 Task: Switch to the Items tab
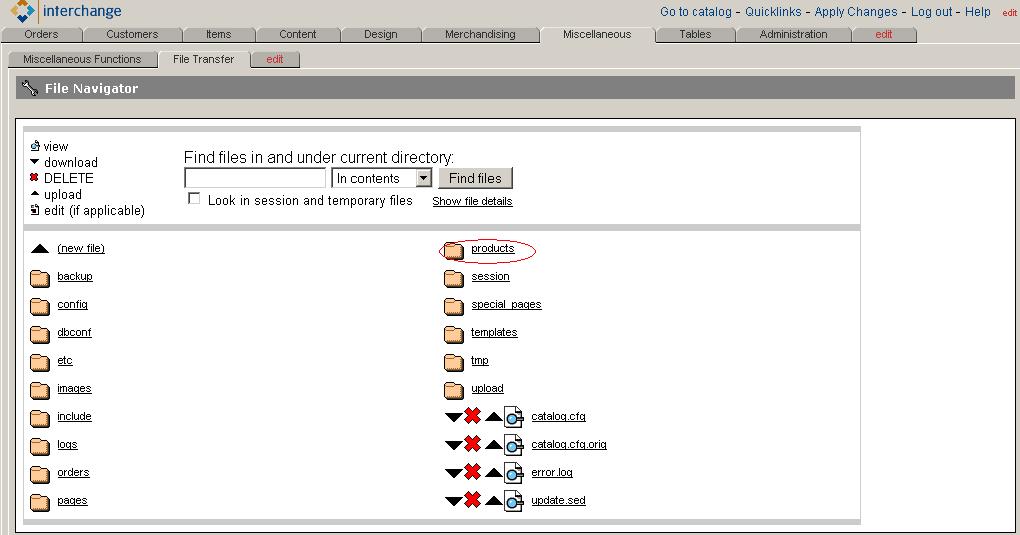pos(219,34)
